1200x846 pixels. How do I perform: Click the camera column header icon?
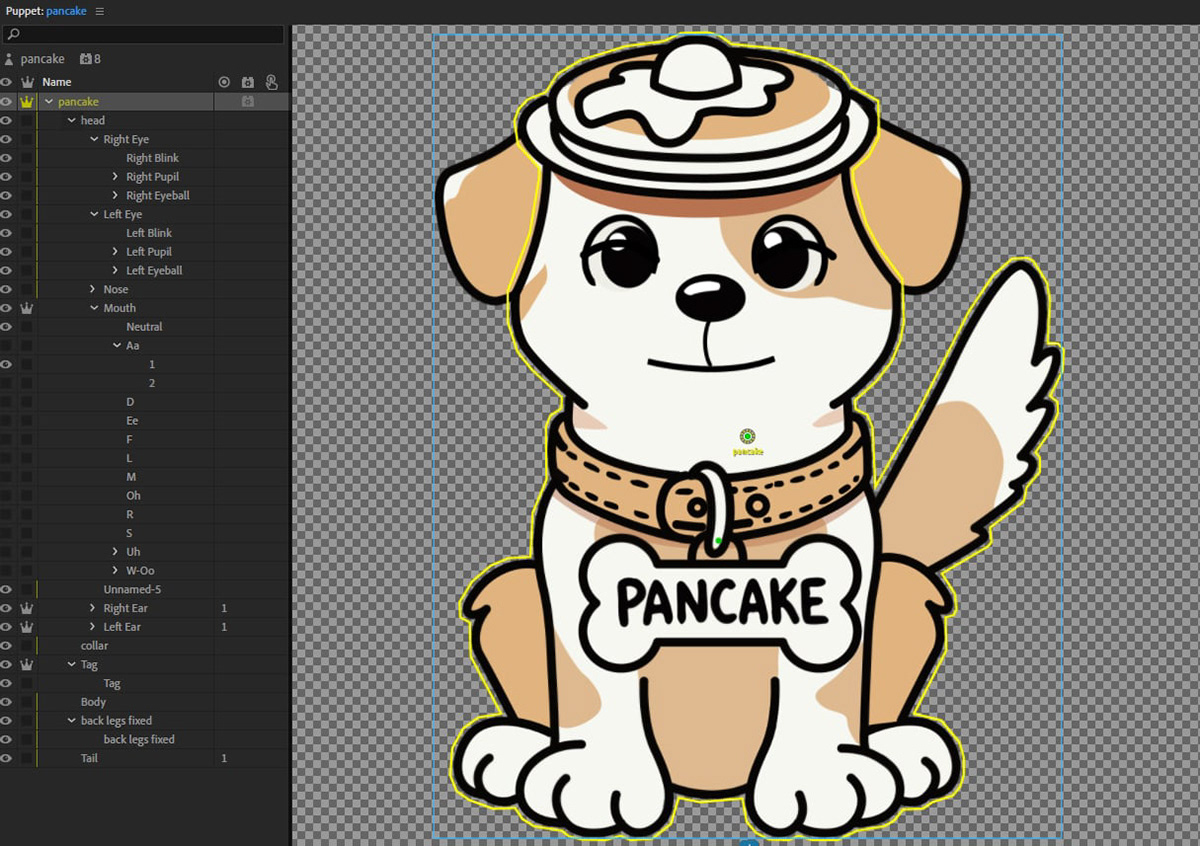(248, 82)
